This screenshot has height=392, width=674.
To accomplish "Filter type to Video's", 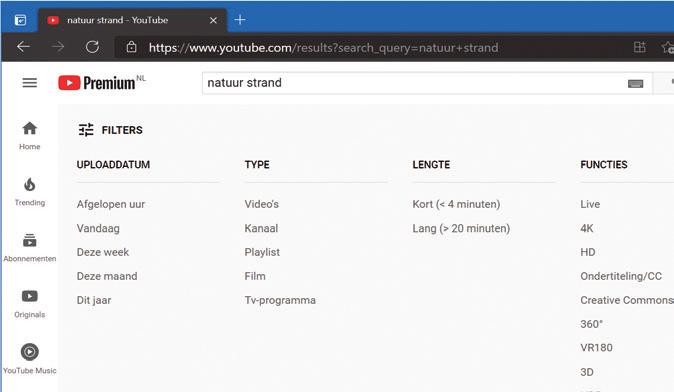I will (x=261, y=204).
